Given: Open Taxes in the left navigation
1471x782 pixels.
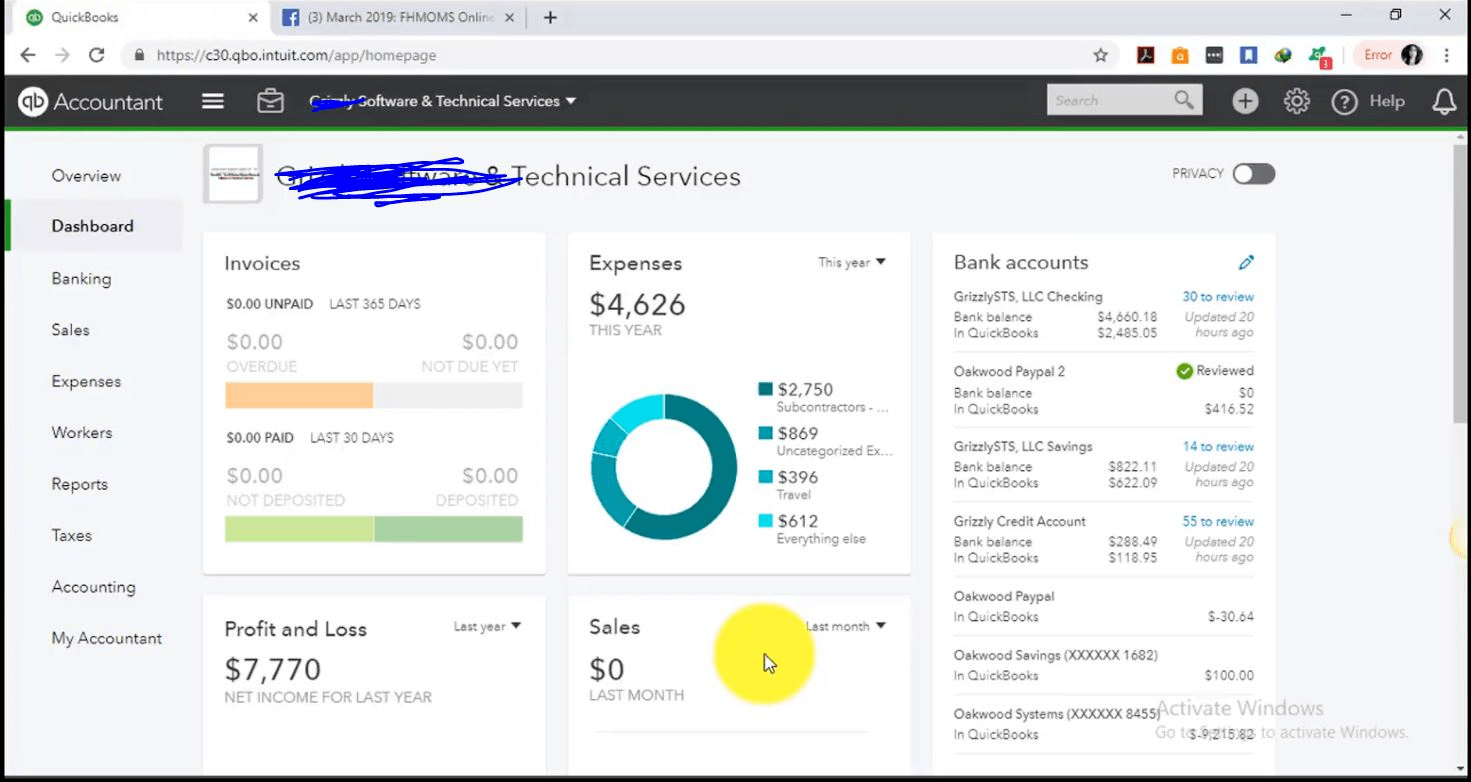Looking at the screenshot, I should 71,536.
